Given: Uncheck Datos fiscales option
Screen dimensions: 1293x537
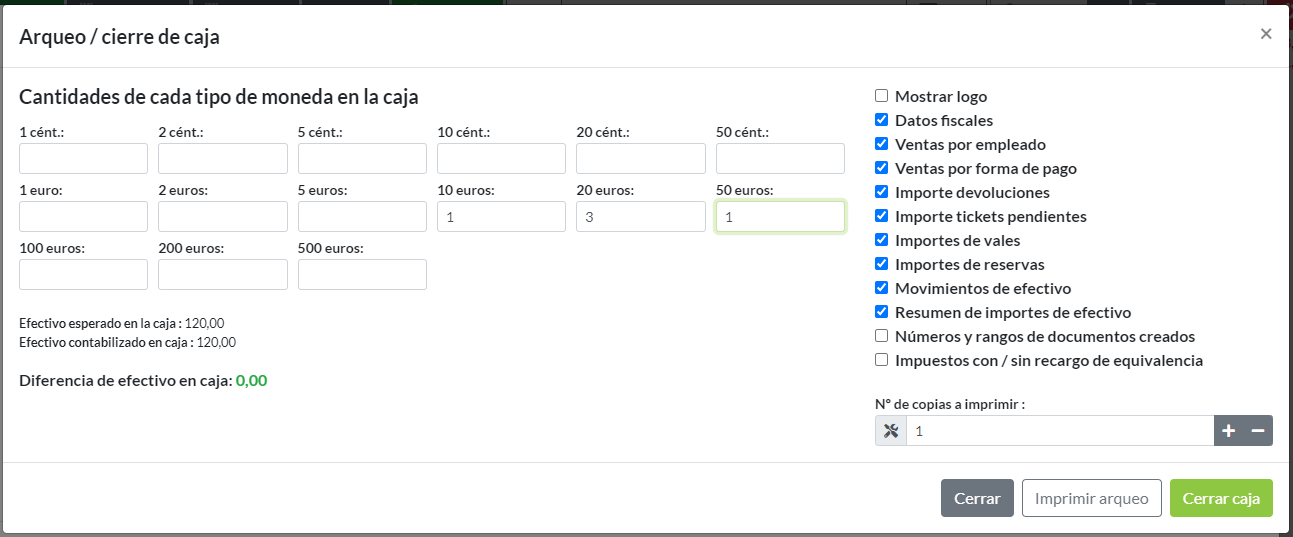Looking at the screenshot, I should pos(881,120).
